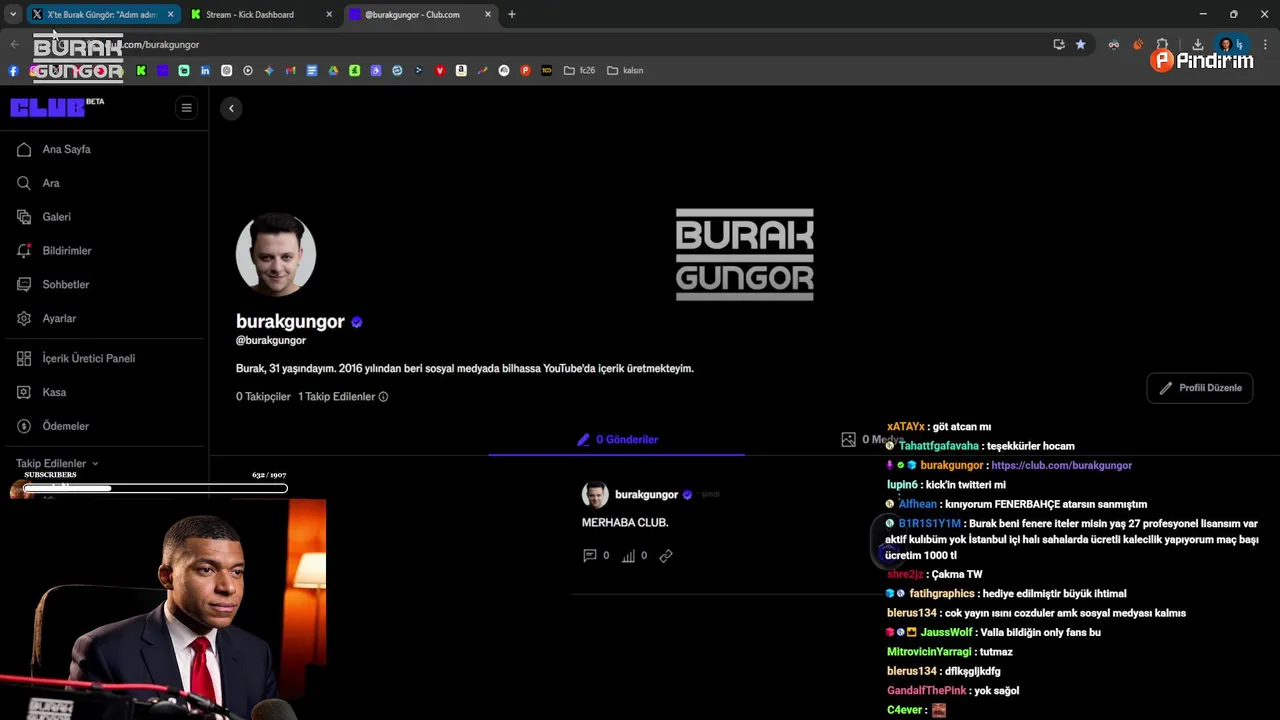Click the glasses face extension icon
Image resolution: width=1280 pixels, height=720 pixels.
[1113, 44]
